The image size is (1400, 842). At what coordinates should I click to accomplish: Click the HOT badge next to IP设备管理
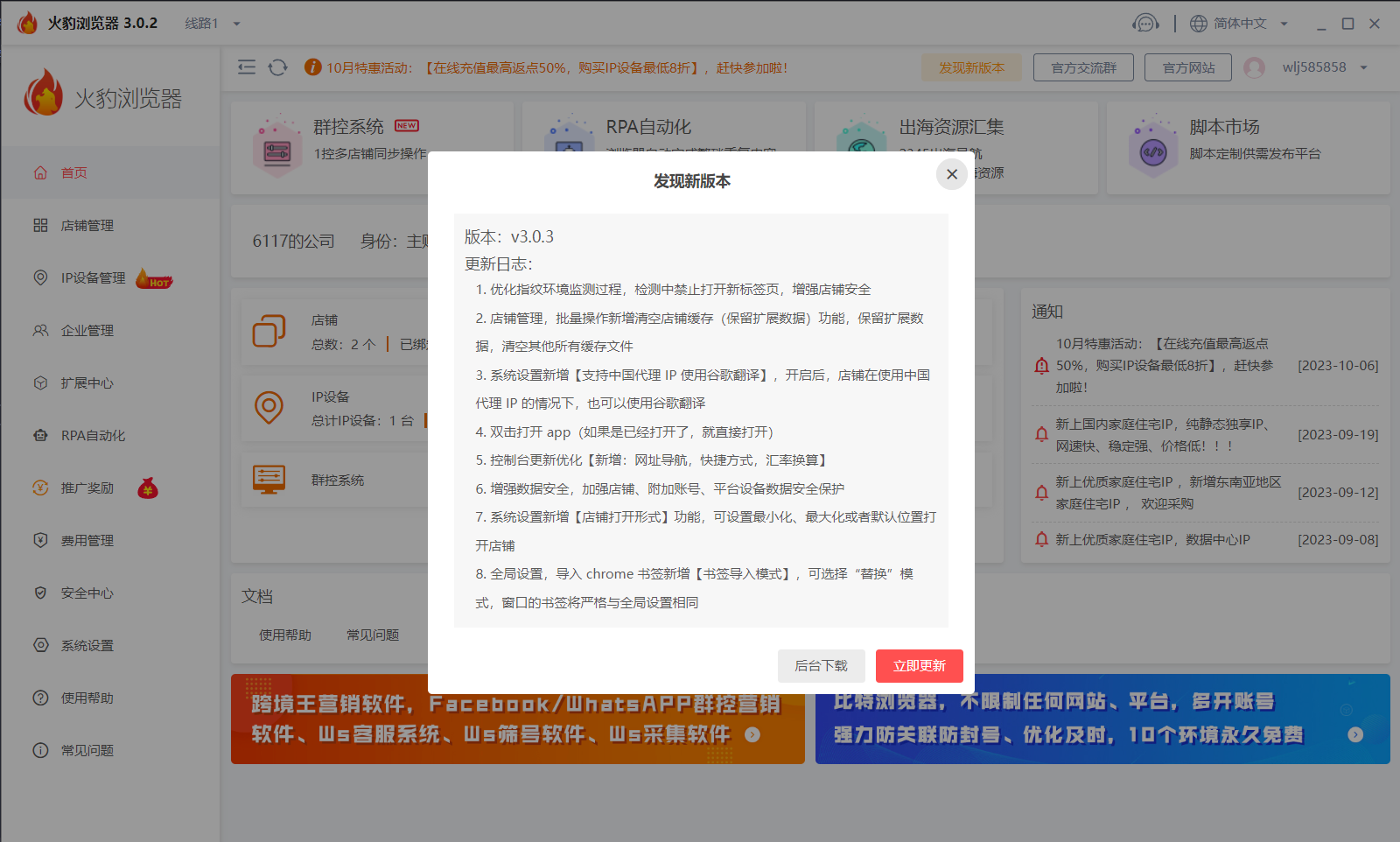click(155, 279)
